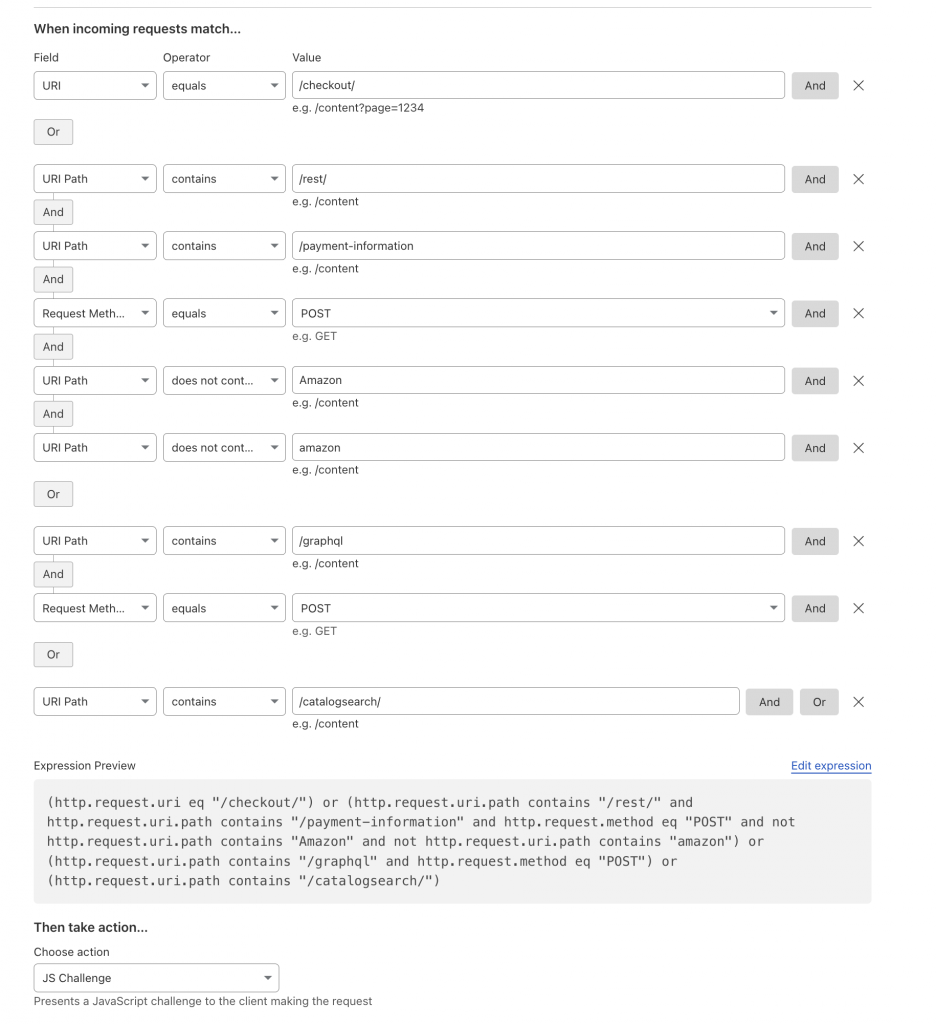Open the POST value dropdown for /graphql rule
Screen dimensions: 937x1024
(x=540, y=608)
